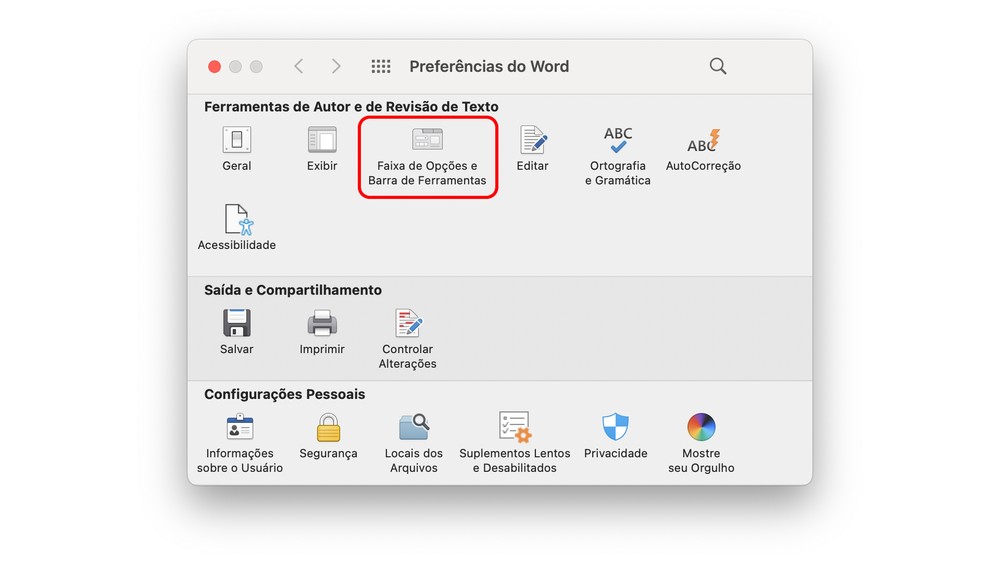Open Controlar Alterações preferences
The width and height of the screenshot is (1000, 563).
pyautogui.click(x=408, y=339)
